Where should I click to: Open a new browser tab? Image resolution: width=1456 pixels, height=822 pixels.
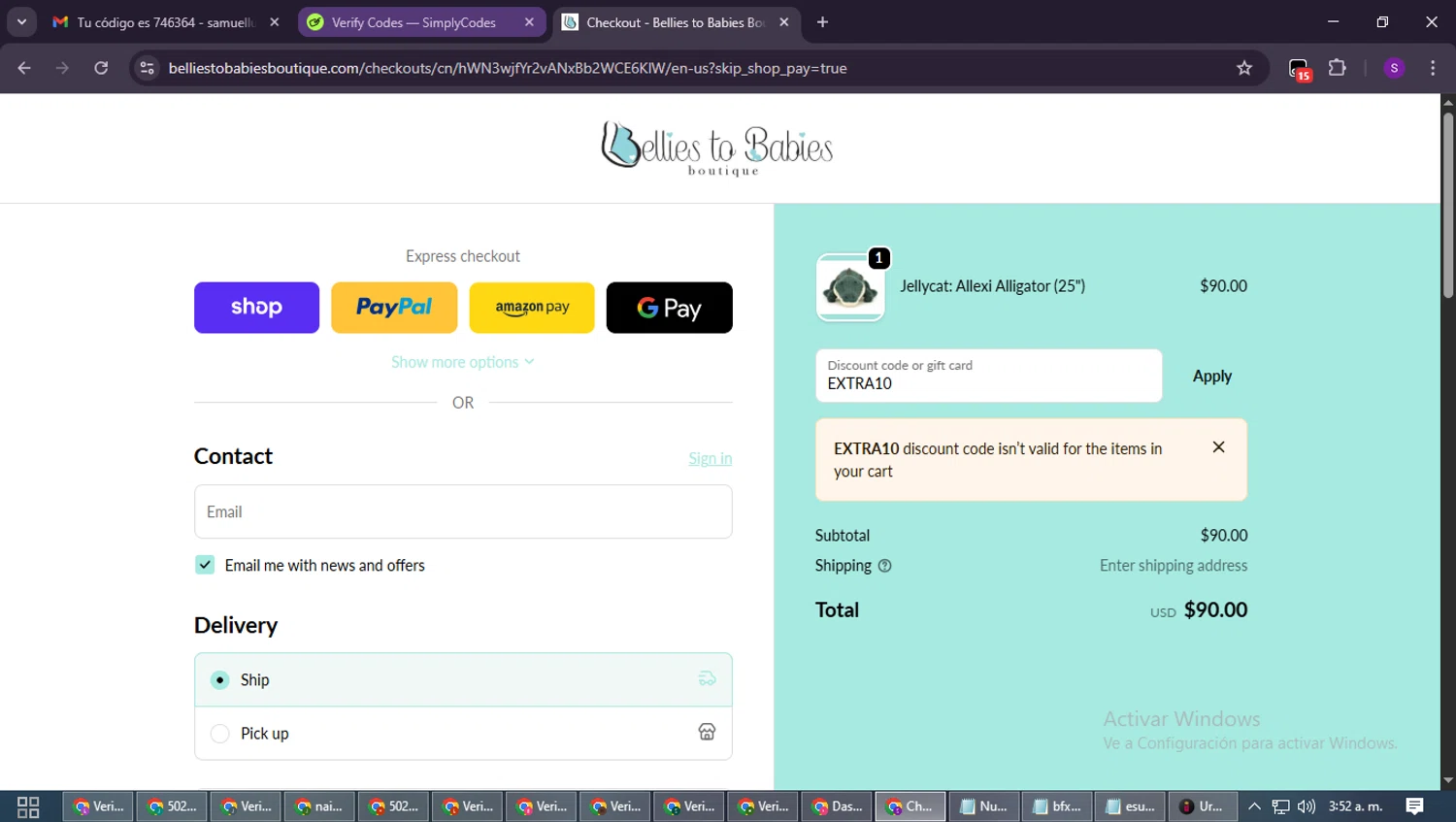click(x=822, y=21)
